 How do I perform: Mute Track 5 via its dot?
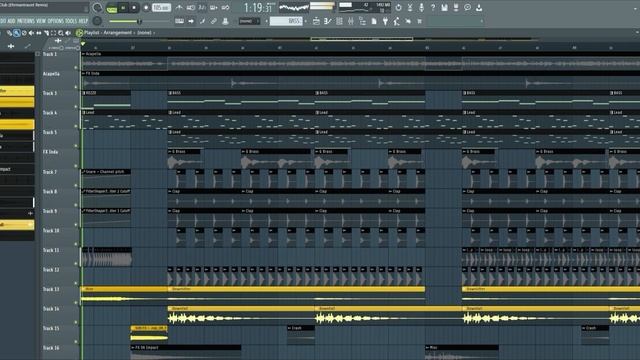[76, 146]
